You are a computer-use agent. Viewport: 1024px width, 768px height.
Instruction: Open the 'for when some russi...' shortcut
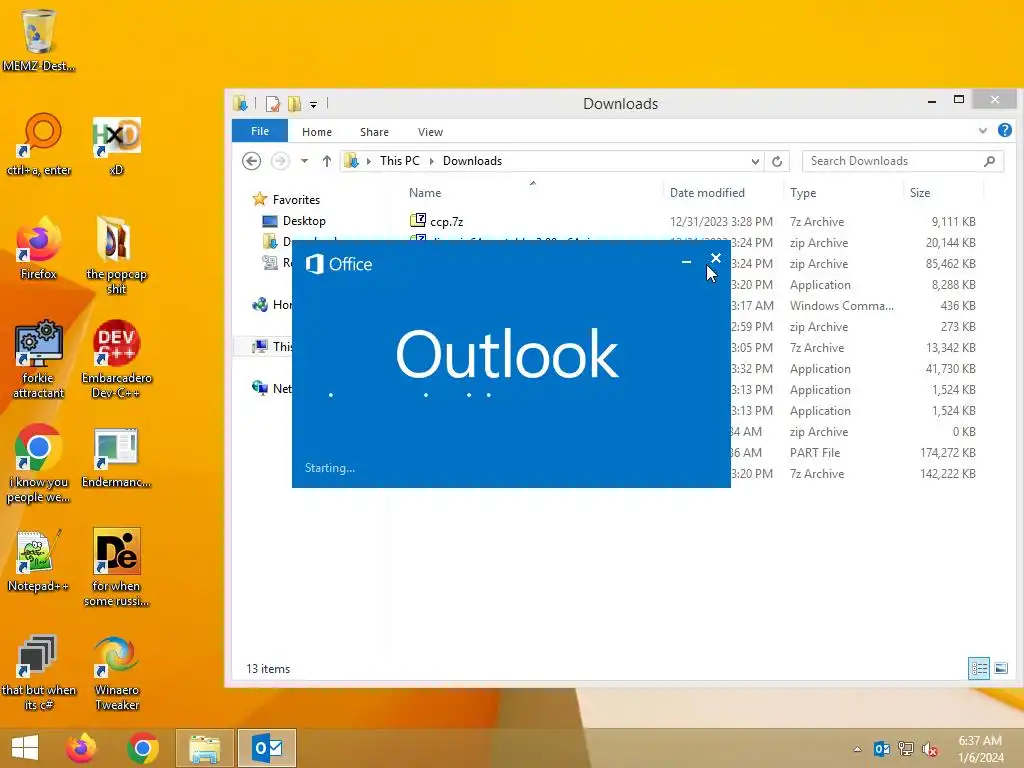[116, 567]
